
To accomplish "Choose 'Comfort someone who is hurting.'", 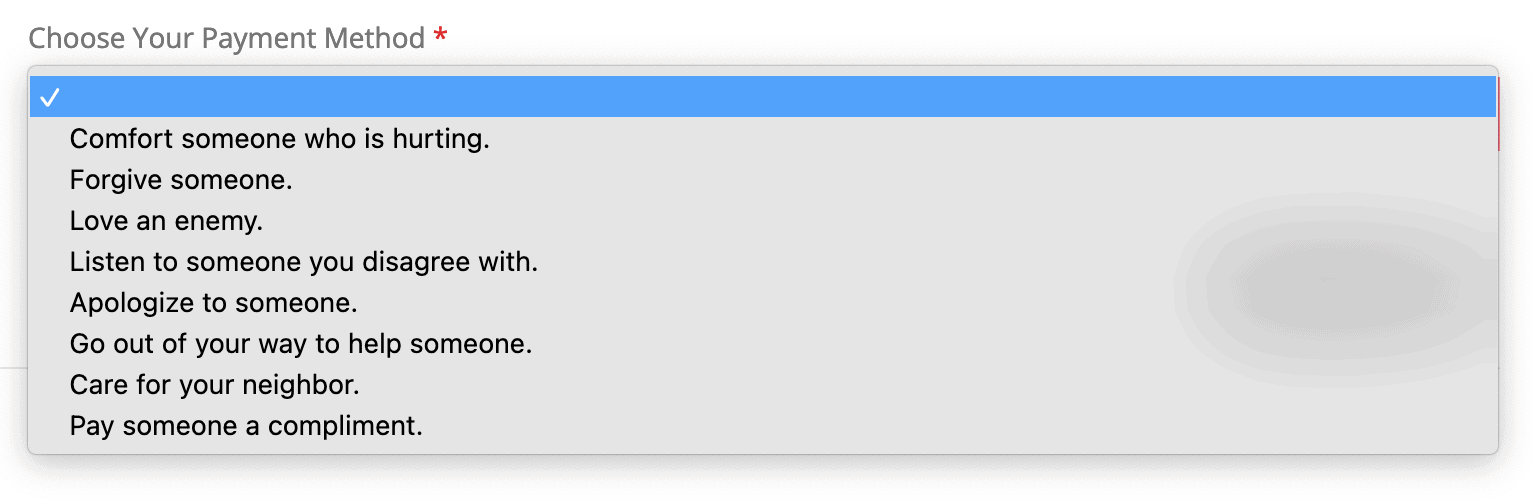I will [x=279, y=138].
